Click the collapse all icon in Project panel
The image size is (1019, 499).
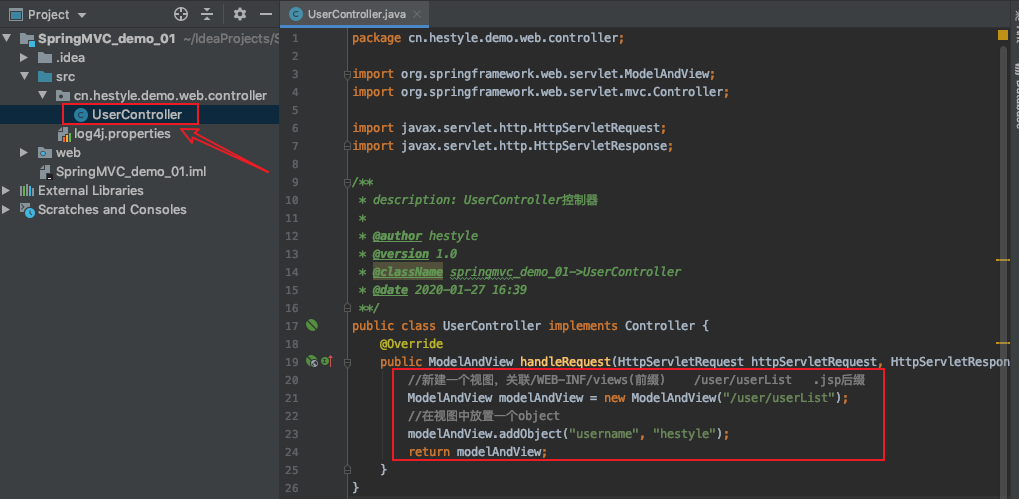click(x=207, y=14)
